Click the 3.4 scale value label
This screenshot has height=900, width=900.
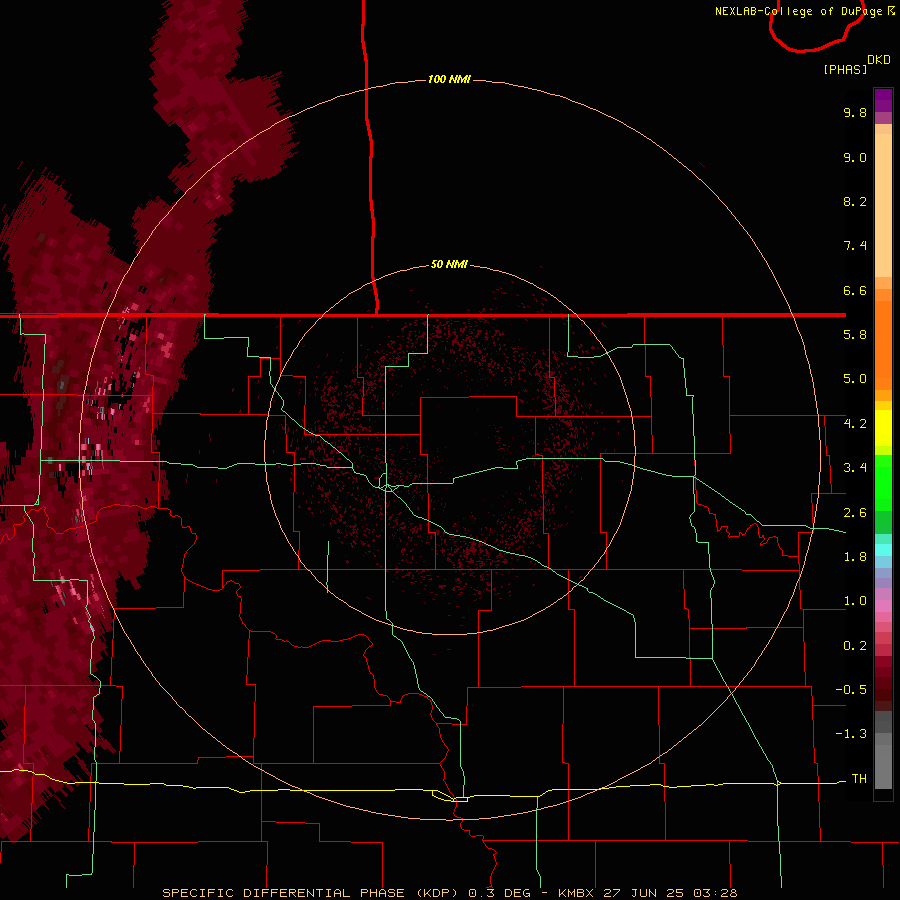(x=855, y=468)
